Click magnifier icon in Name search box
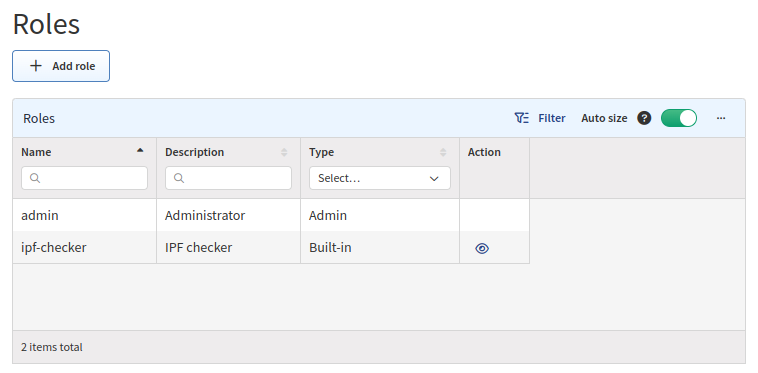The width and height of the screenshot is (758, 373). (35, 178)
